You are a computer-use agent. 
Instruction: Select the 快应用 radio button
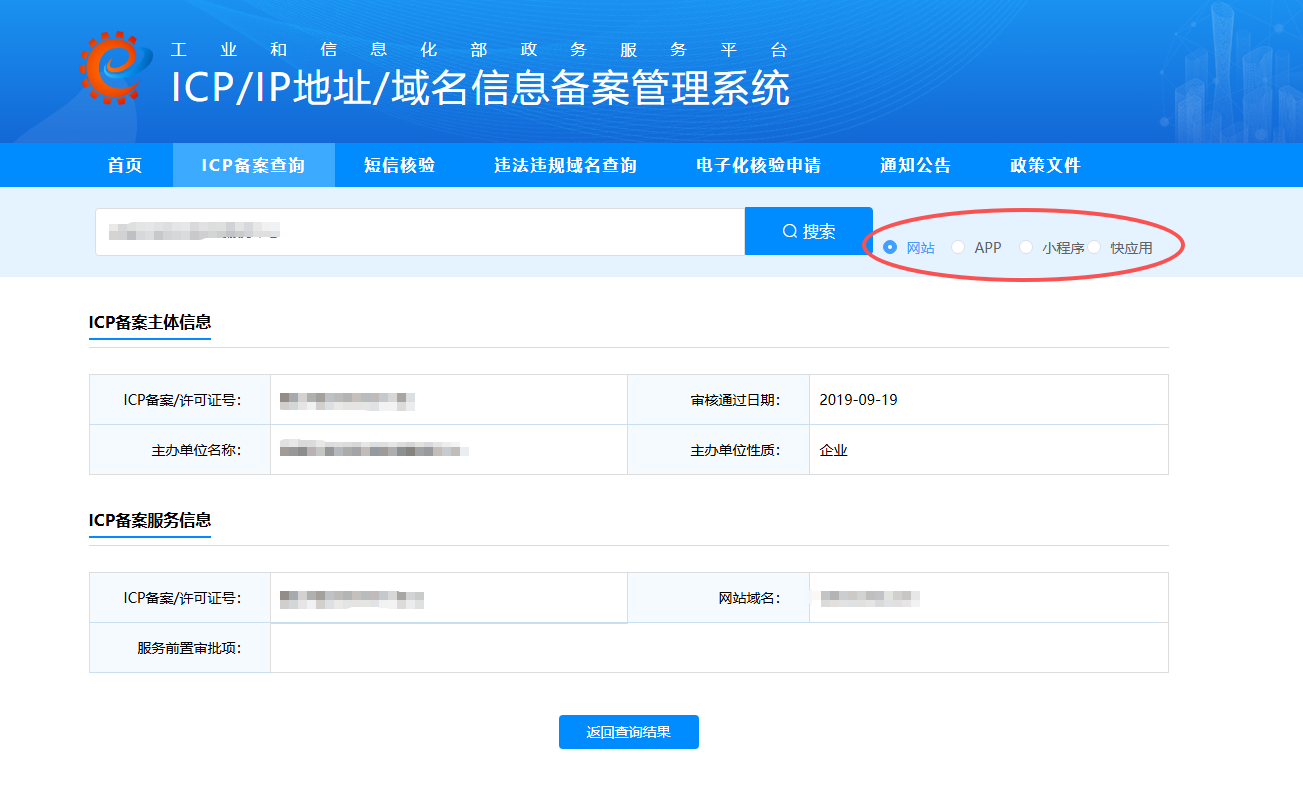click(x=1094, y=247)
